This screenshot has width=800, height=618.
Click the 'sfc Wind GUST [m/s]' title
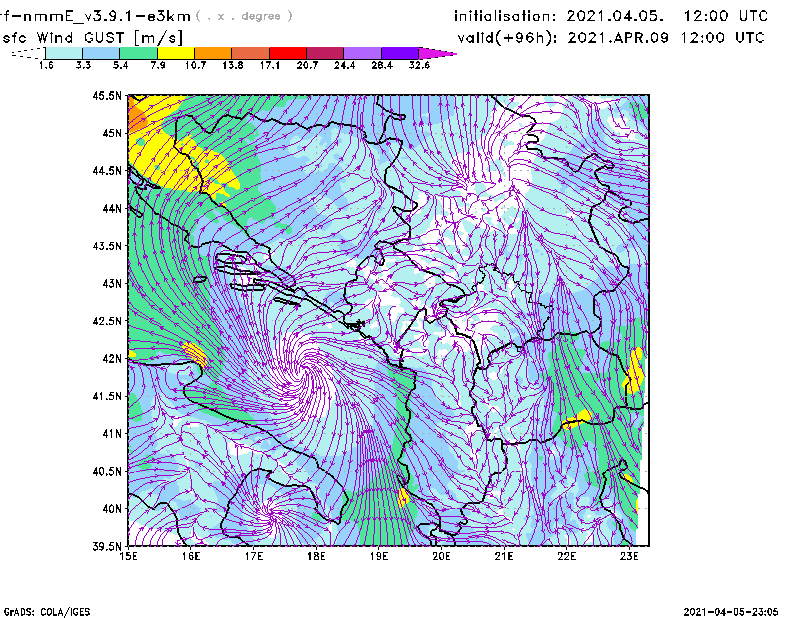coord(92,38)
